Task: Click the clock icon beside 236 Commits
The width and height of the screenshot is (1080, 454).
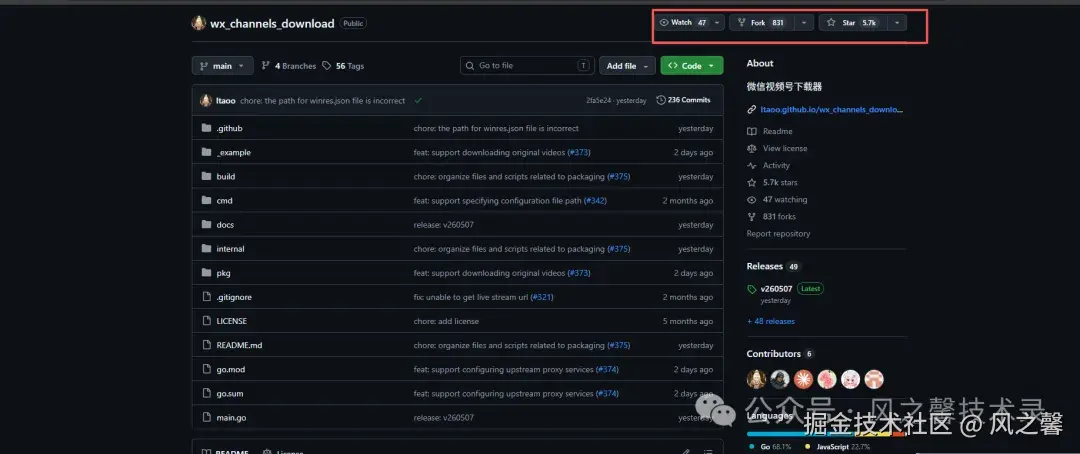Action: (x=661, y=100)
